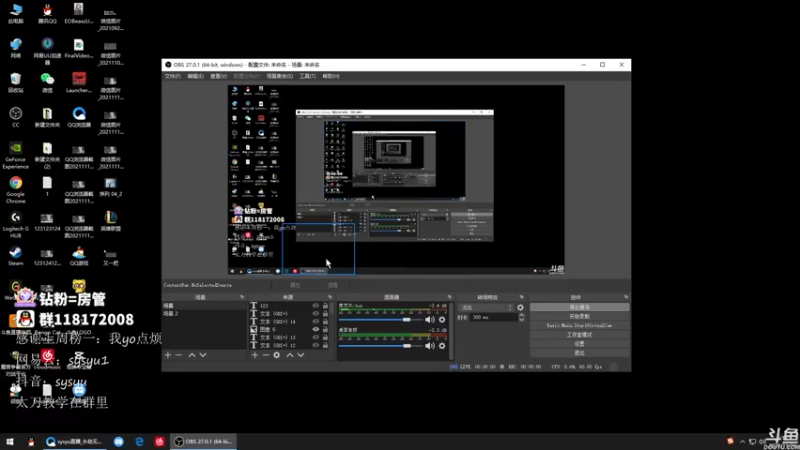
Task: Add a new scene with plus icon
Action: click(168, 355)
